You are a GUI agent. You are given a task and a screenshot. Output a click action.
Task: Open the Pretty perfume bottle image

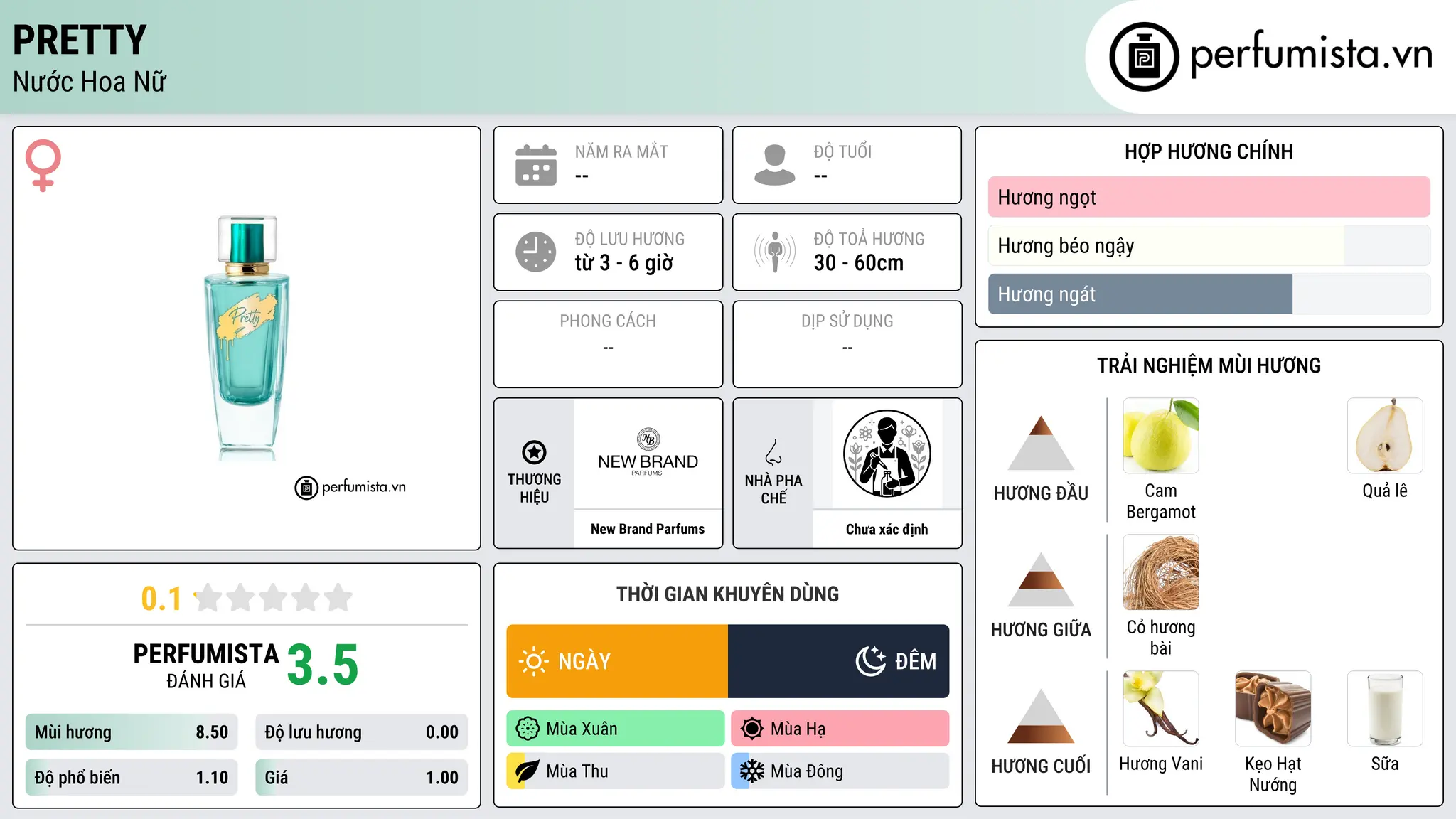click(x=247, y=338)
